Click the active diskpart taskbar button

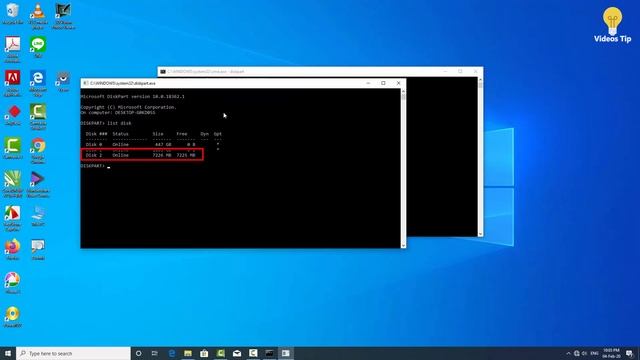(x=286, y=353)
